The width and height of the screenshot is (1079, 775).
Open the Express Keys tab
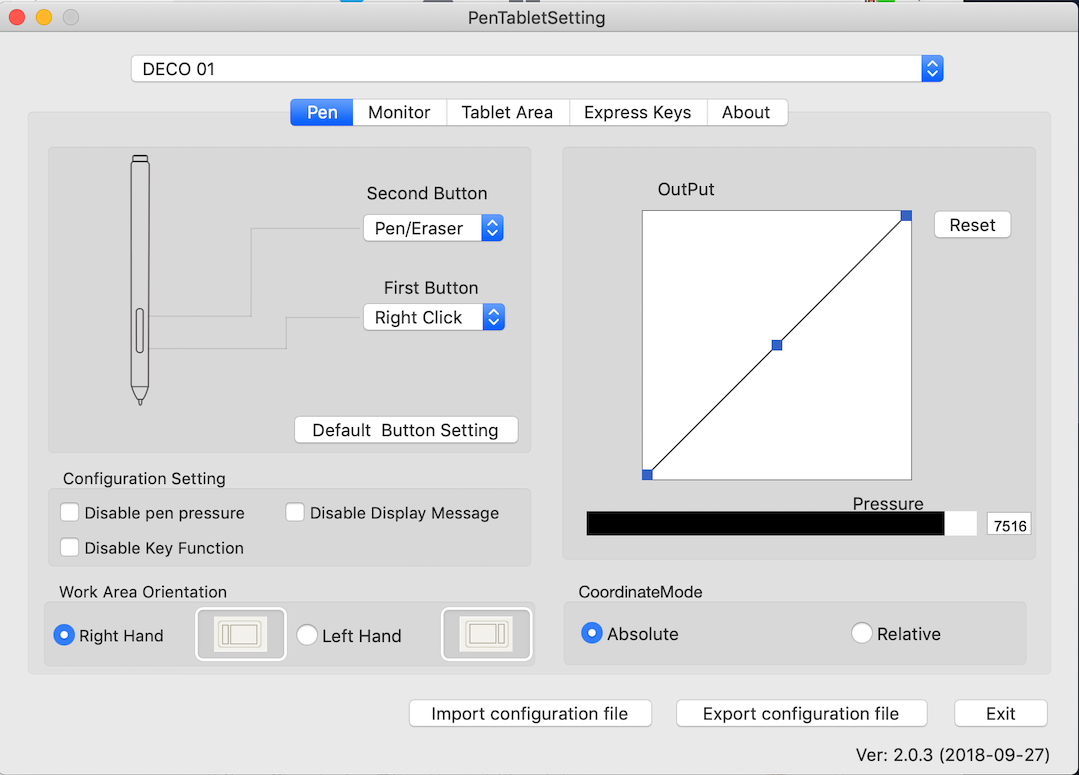pyautogui.click(x=637, y=112)
